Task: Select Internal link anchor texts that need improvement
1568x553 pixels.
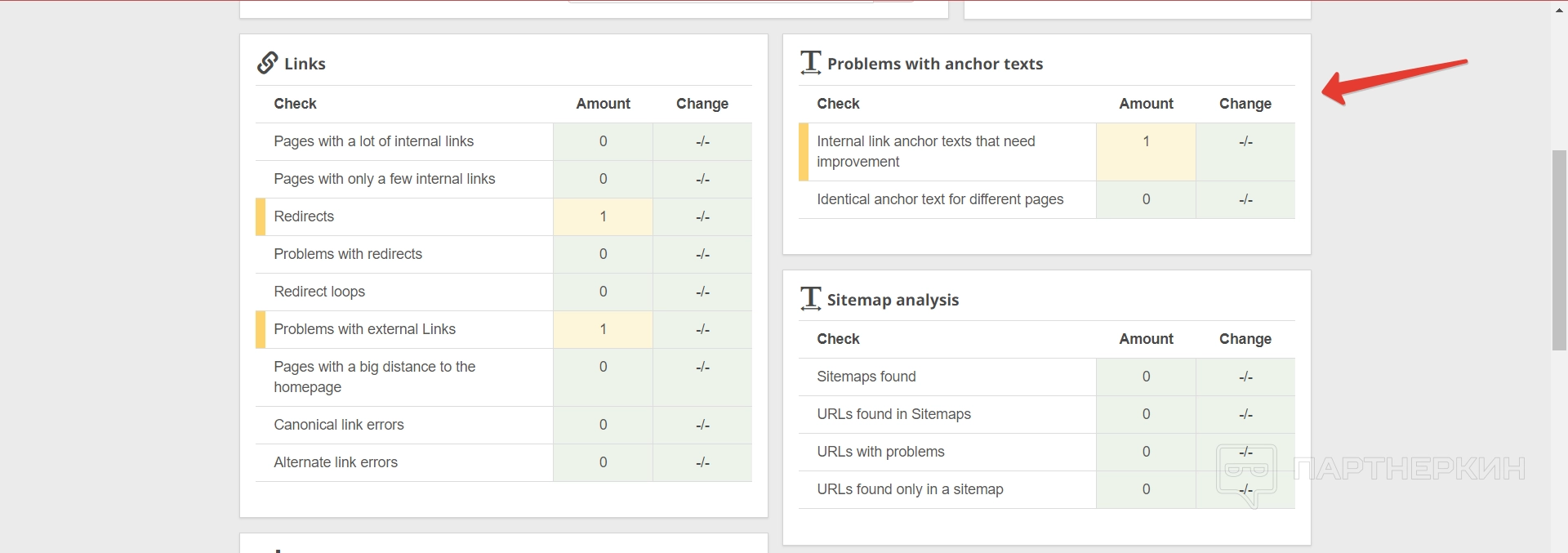Action: 925,151
